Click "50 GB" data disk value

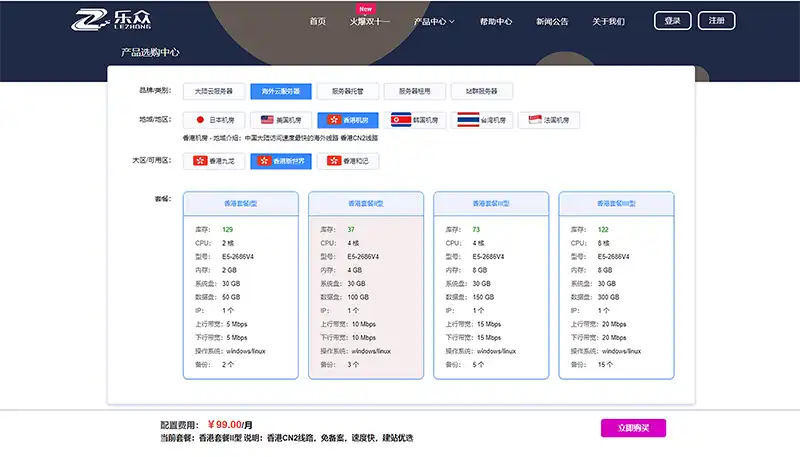[x=231, y=297]
